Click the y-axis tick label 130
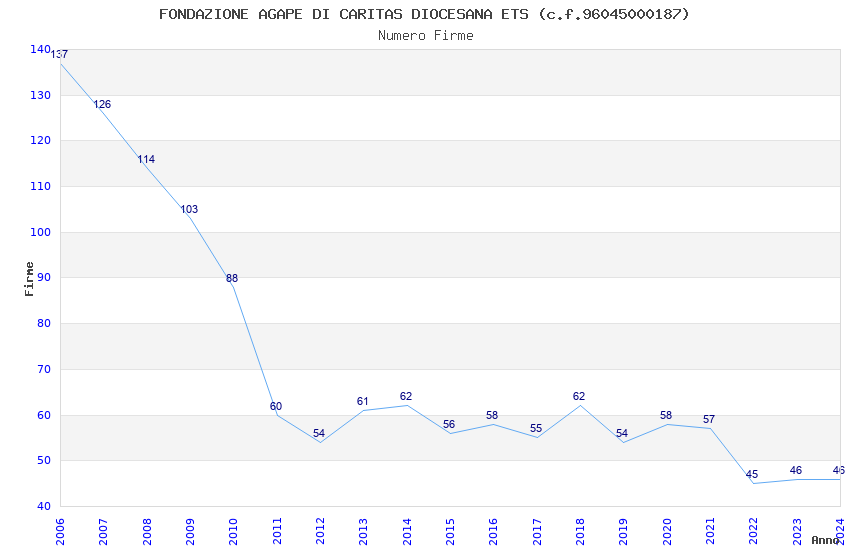This screenshot has width=850, height=550. pos(40,95)
